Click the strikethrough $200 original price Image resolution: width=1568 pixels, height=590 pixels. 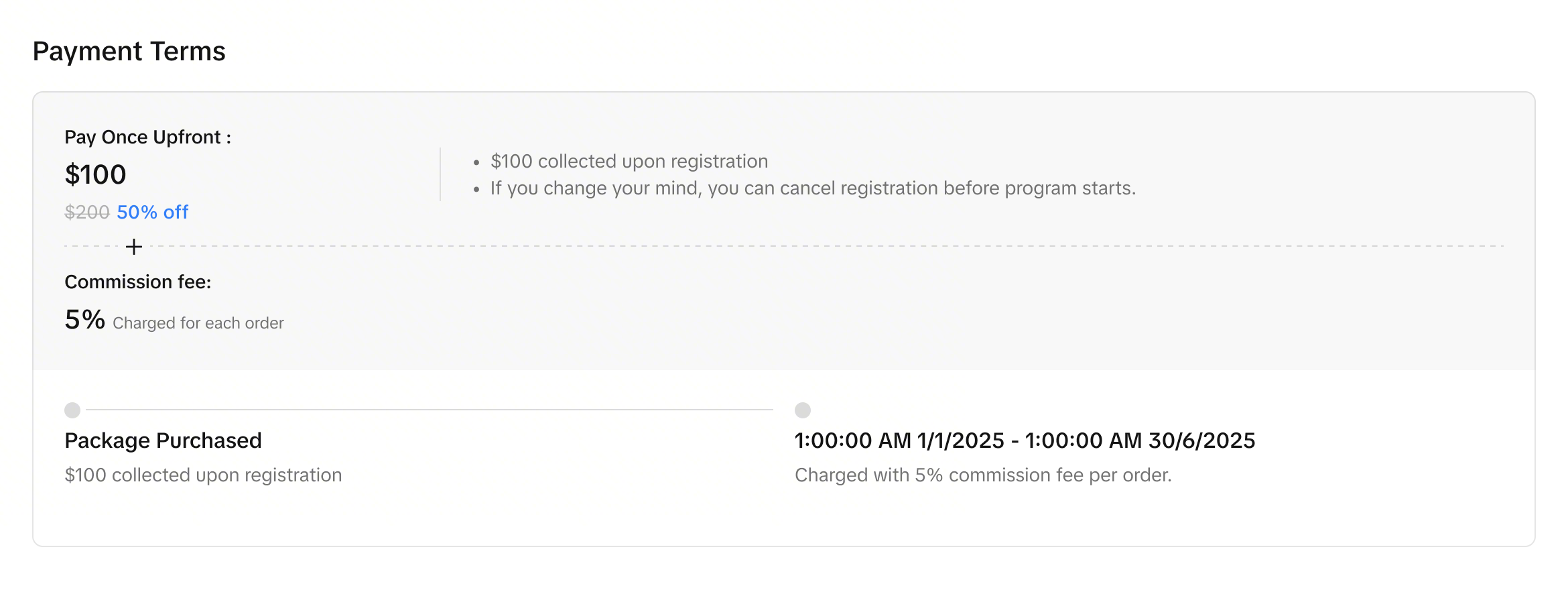tap(87, 213)
